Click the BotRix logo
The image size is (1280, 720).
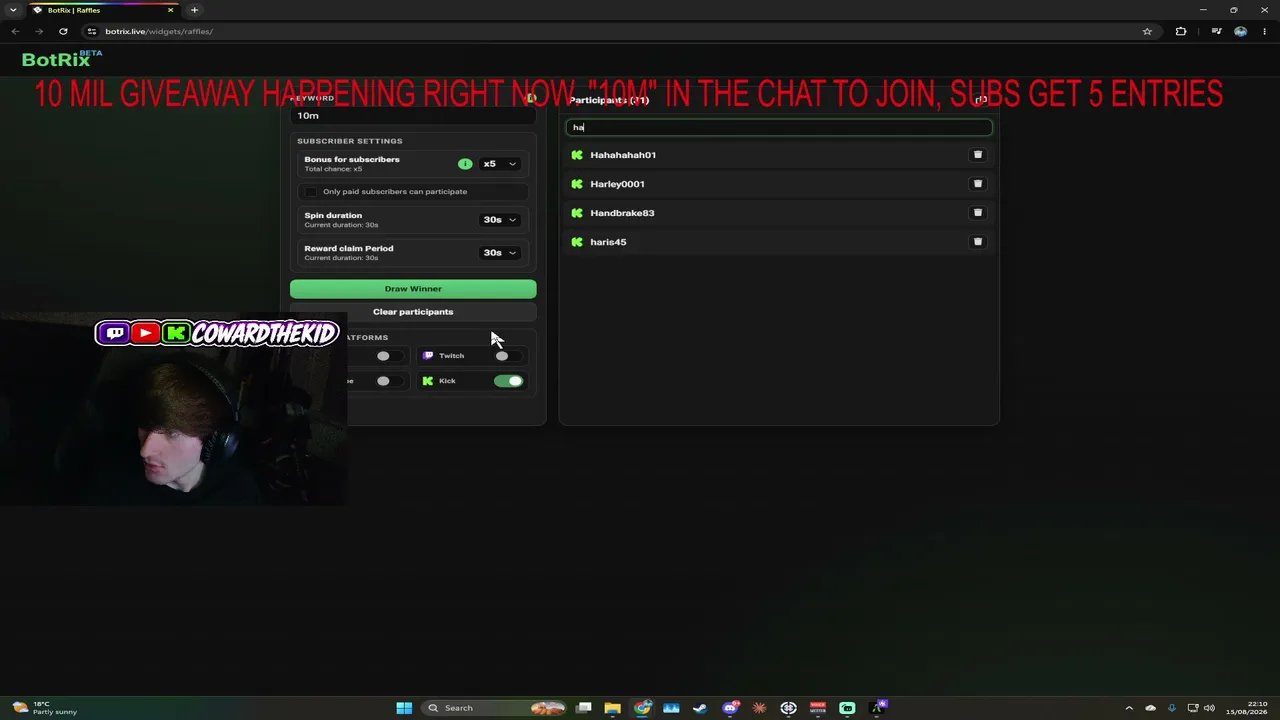(62, 59)
